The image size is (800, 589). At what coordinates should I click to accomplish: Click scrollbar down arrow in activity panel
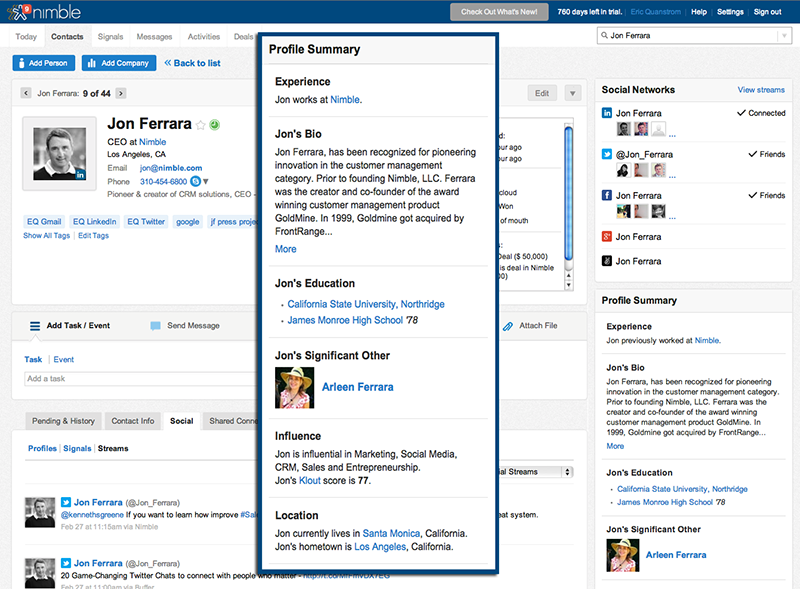pyautogui.click(x=568, y=285)
